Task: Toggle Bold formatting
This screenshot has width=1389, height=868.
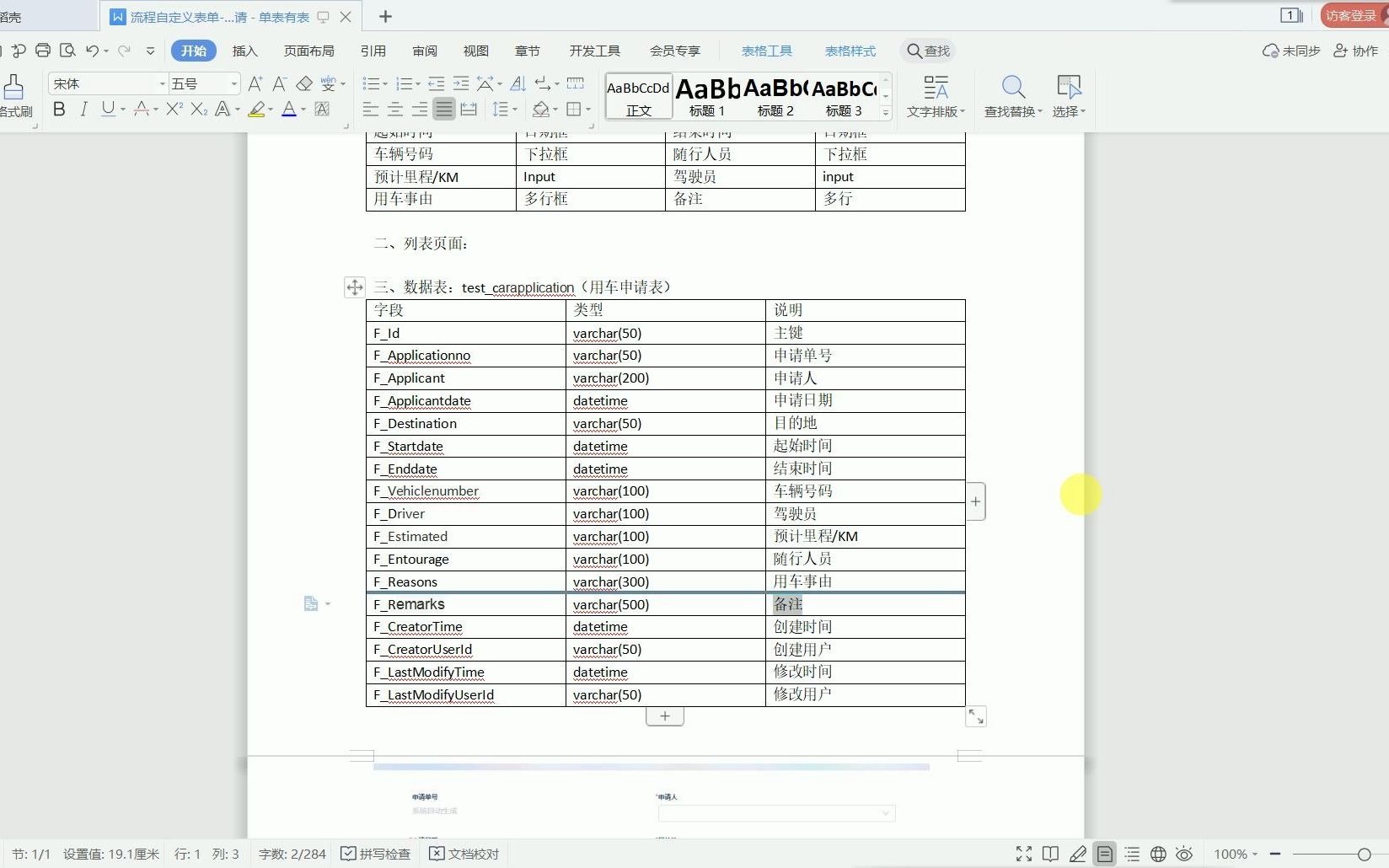Action: click(x=58, y=109)
